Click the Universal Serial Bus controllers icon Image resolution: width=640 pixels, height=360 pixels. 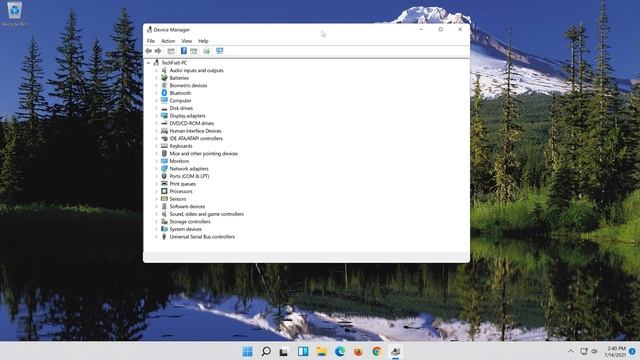164,237
